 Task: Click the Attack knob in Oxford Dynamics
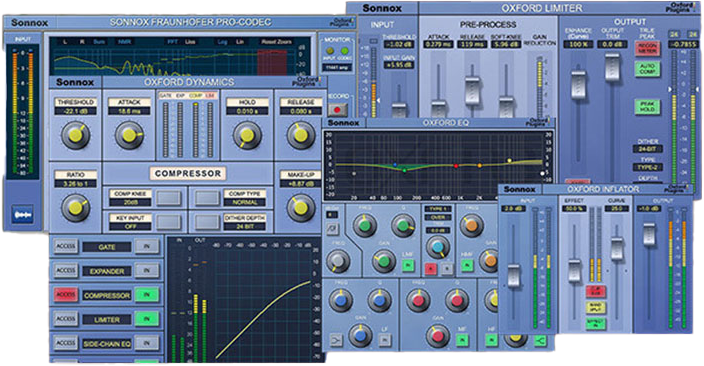[129, 136]
